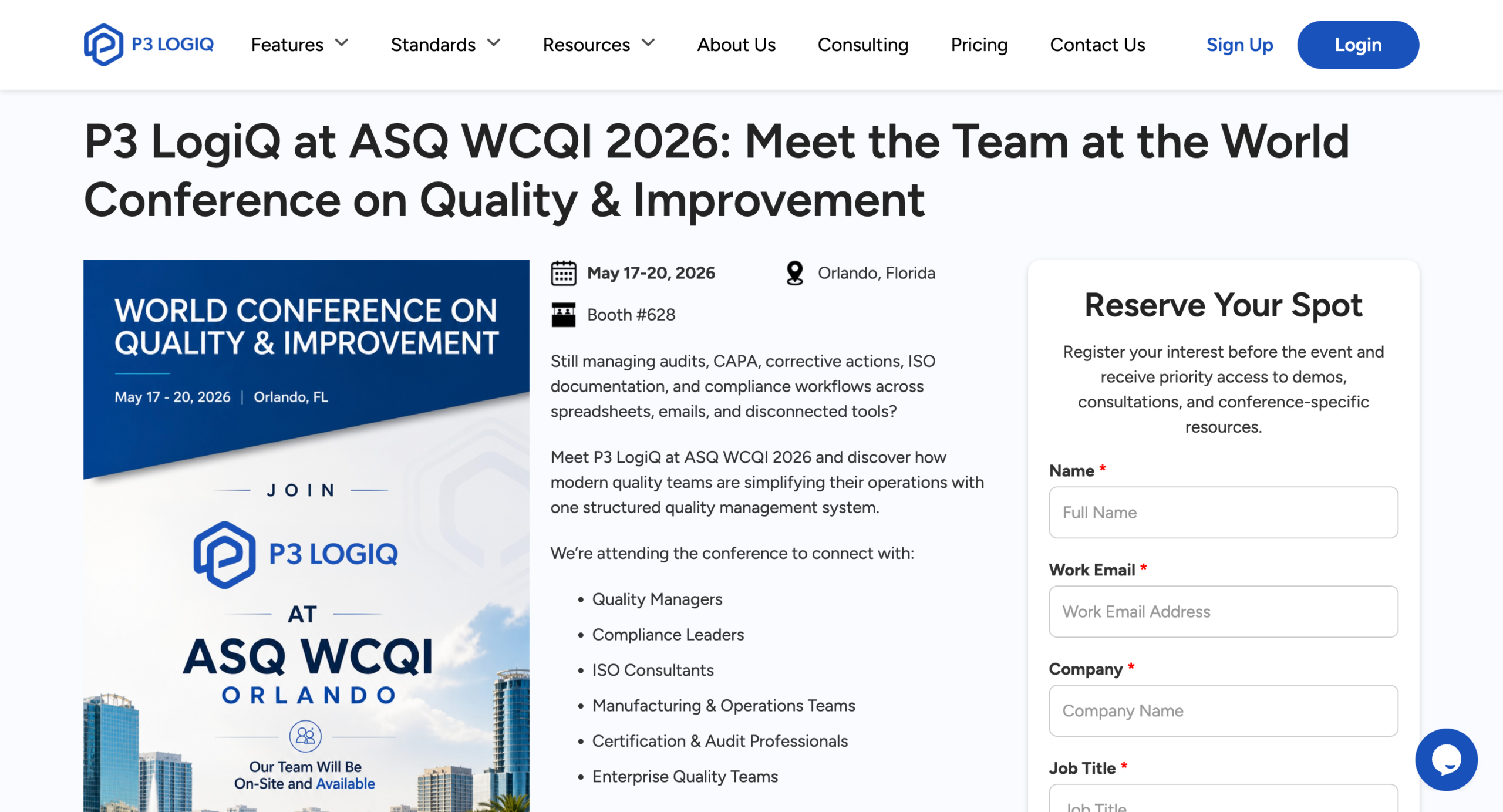This screenshot has height=812, width=1503.
Task: Click the 'Enterprise Quality Teams' list item
Action: (x=685, y=776)
